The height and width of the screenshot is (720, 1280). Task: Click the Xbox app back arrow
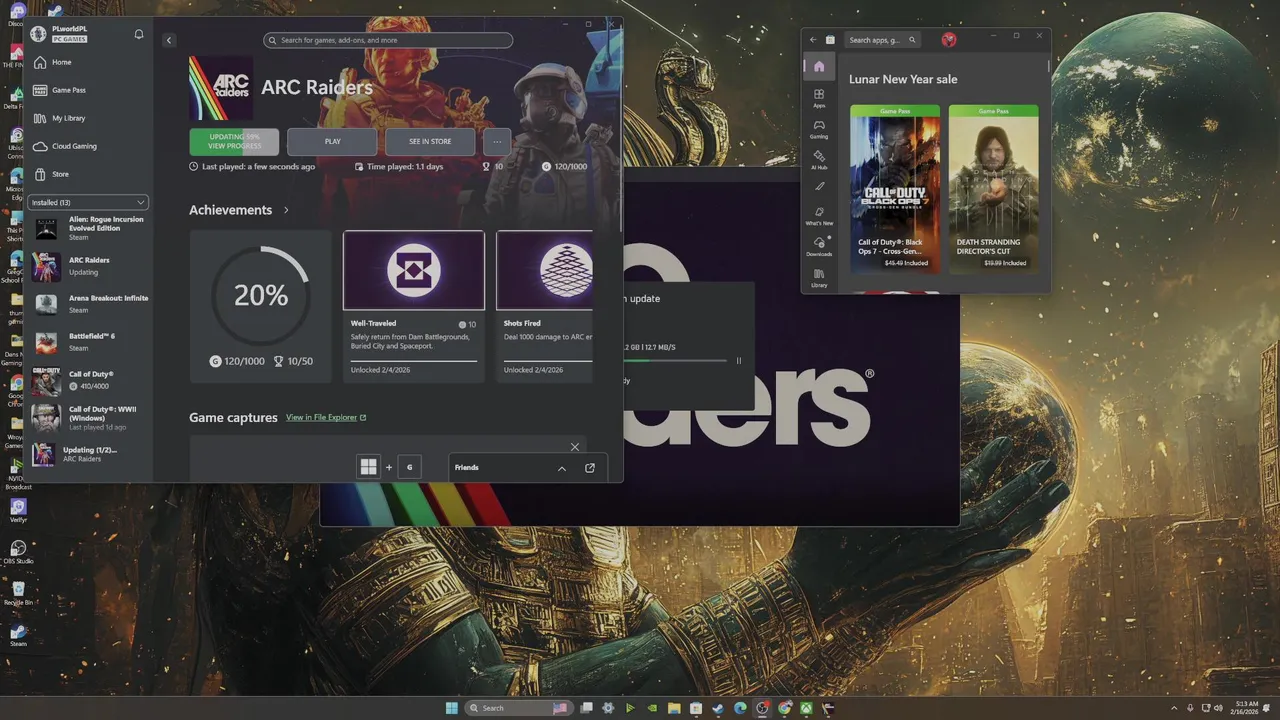coord(168,40)
